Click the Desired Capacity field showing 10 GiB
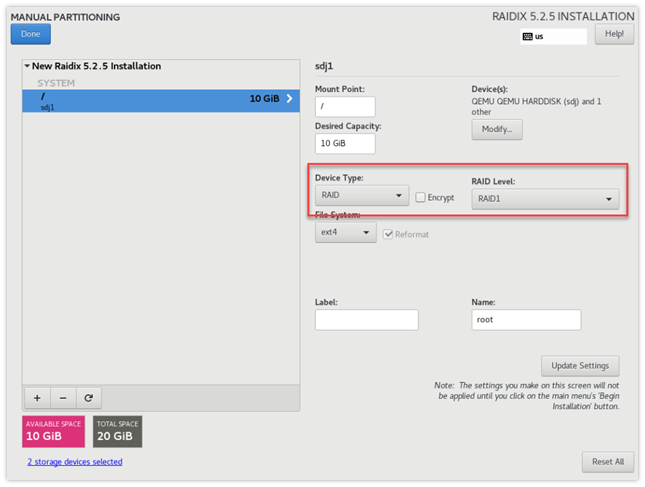The image size is (645, 487). click(x=345, y=144)
